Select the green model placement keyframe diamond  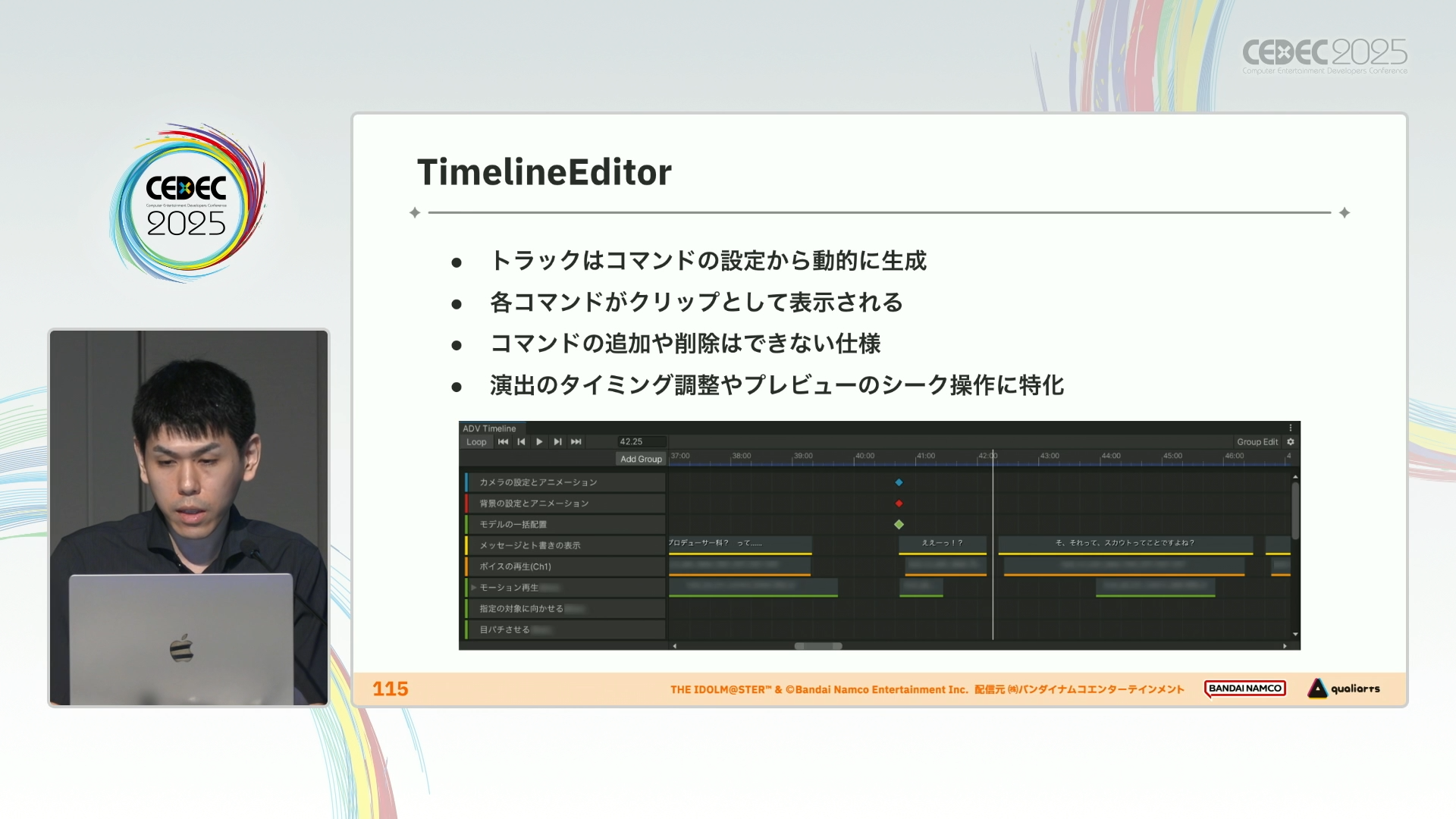coord(899,524)
